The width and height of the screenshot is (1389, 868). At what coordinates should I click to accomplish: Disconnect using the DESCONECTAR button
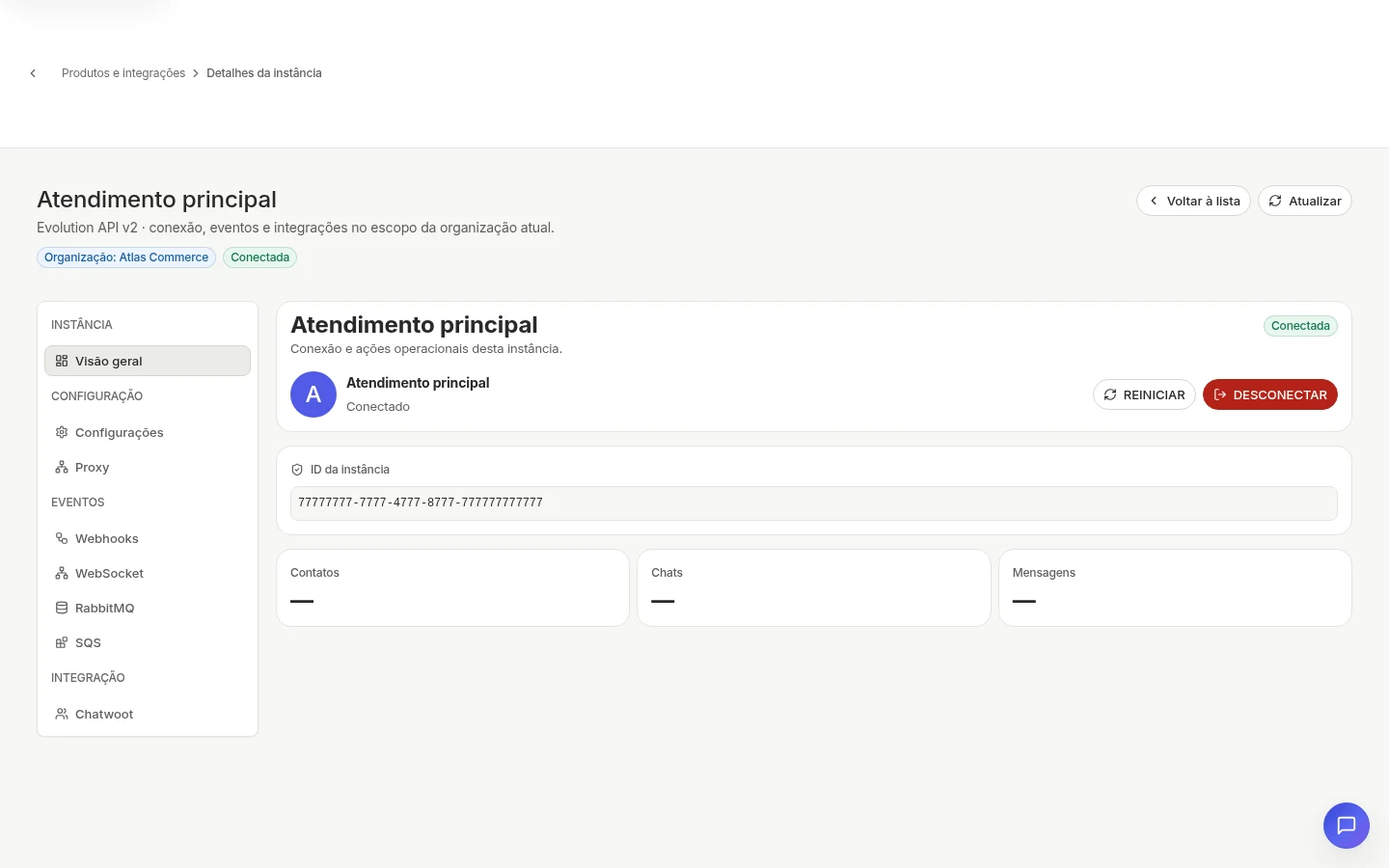coord(1270,394)
